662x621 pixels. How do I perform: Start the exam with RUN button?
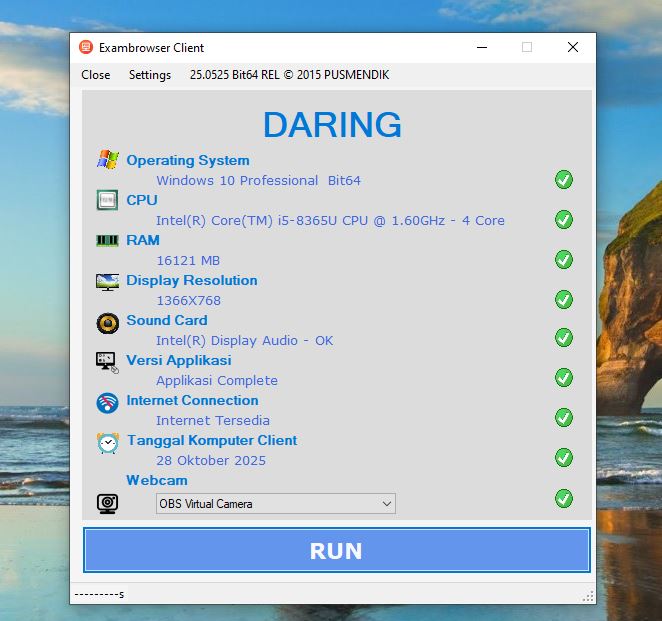pyautogui.click(x=336, y=550)
